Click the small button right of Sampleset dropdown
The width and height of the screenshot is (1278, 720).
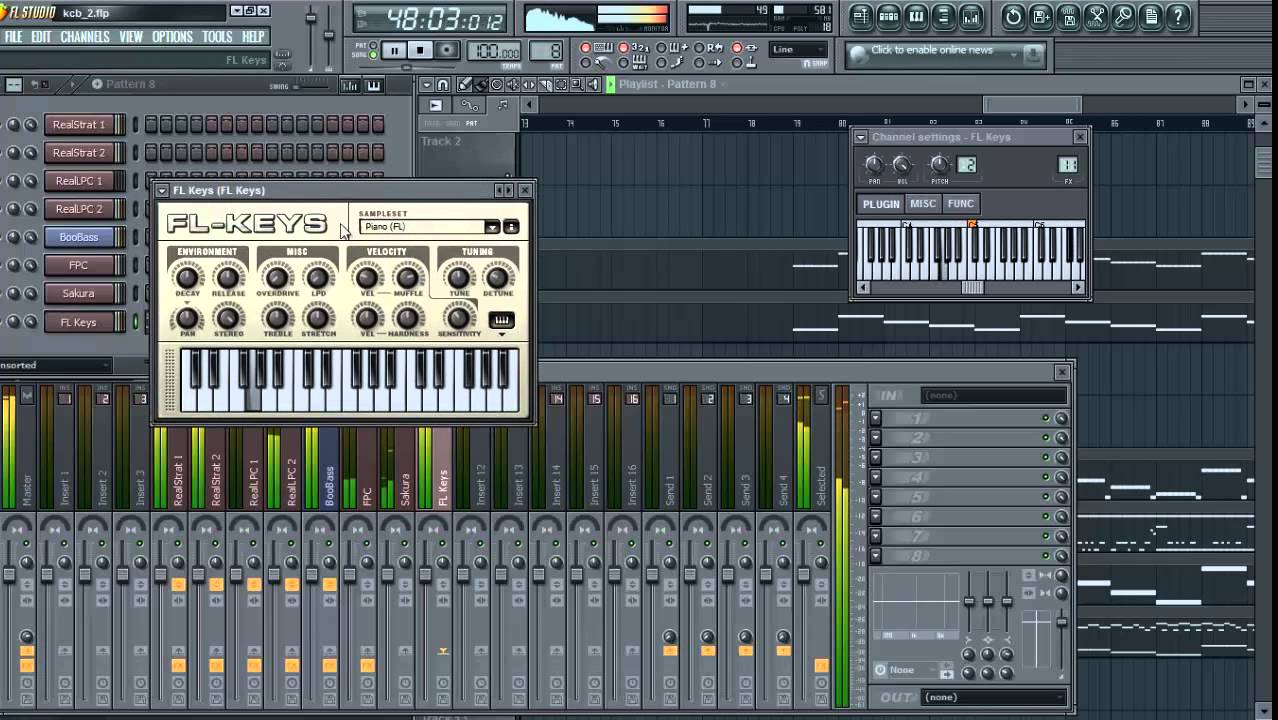click(511, 227)
